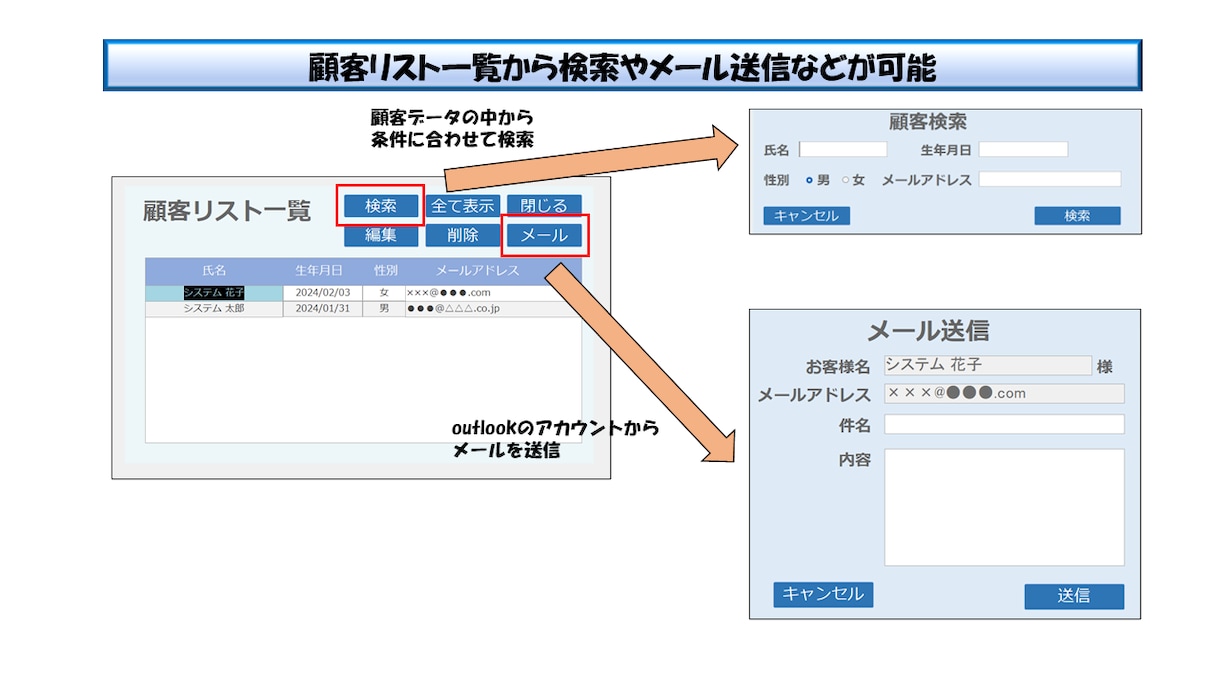This screenshot has height=686, width=1220.
Task: Focus the 件名 subject field
Action: pos(1004,424)
